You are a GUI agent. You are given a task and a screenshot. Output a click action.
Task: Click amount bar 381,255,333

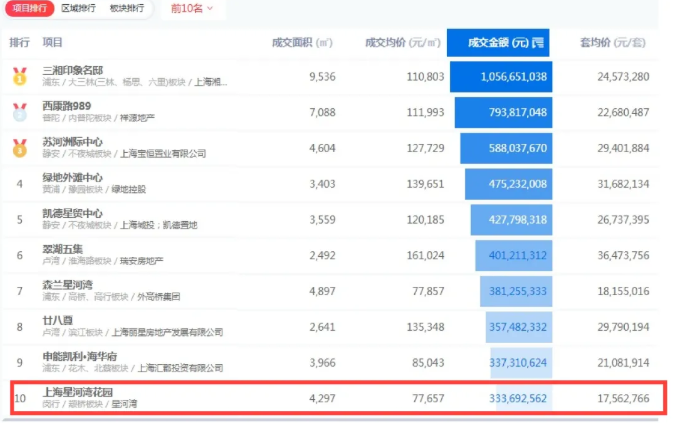pos(516,291)
